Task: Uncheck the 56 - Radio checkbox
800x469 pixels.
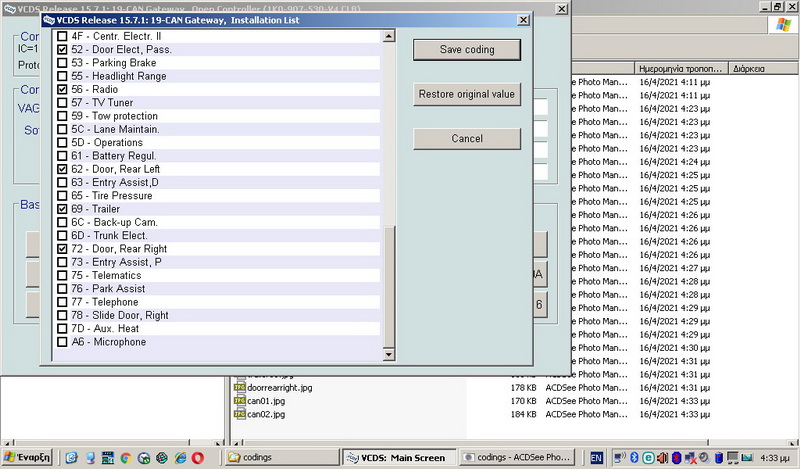Action: coord(62,89)
